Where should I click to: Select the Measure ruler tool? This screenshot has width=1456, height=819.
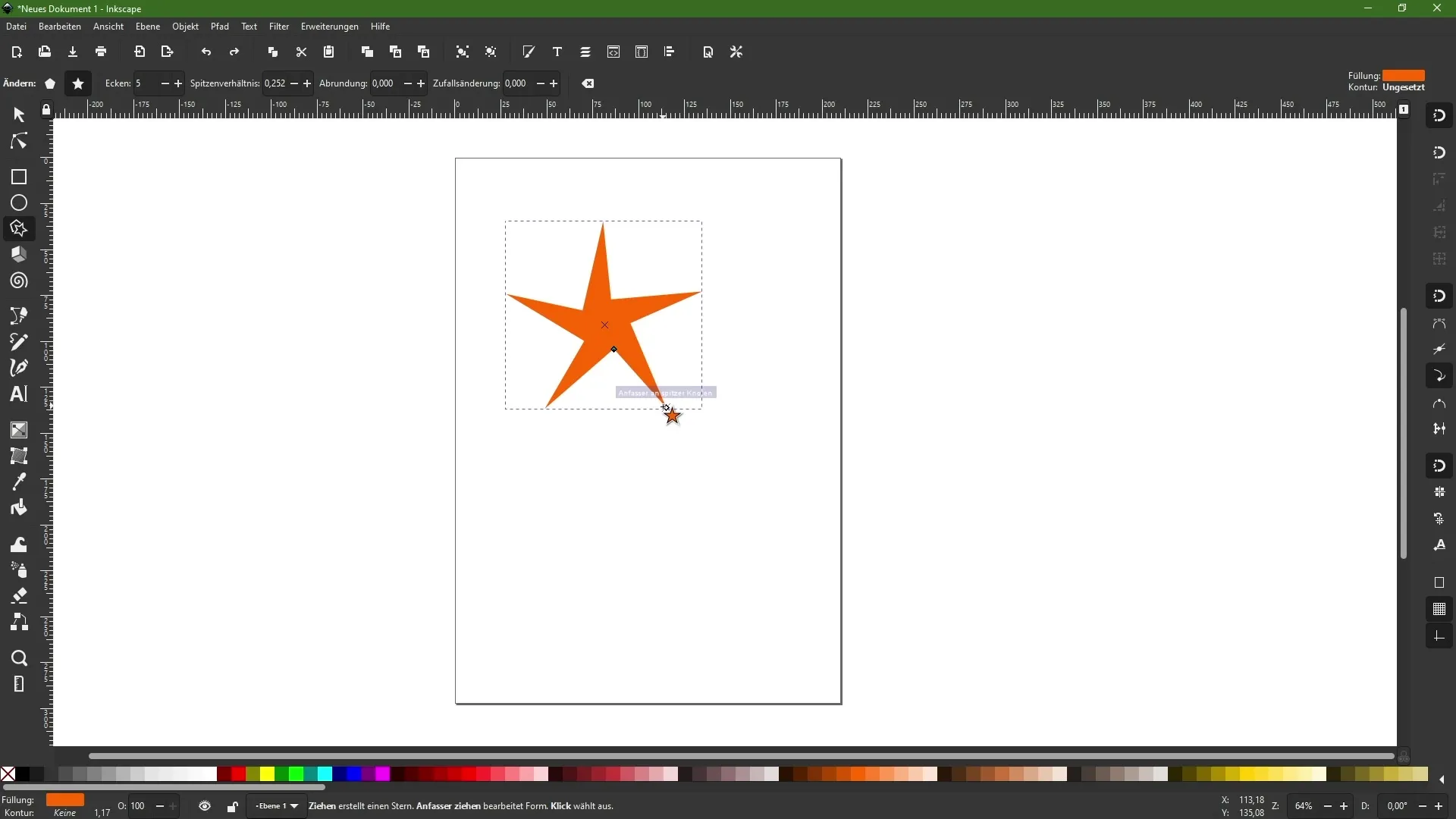(x=19, y=685)
